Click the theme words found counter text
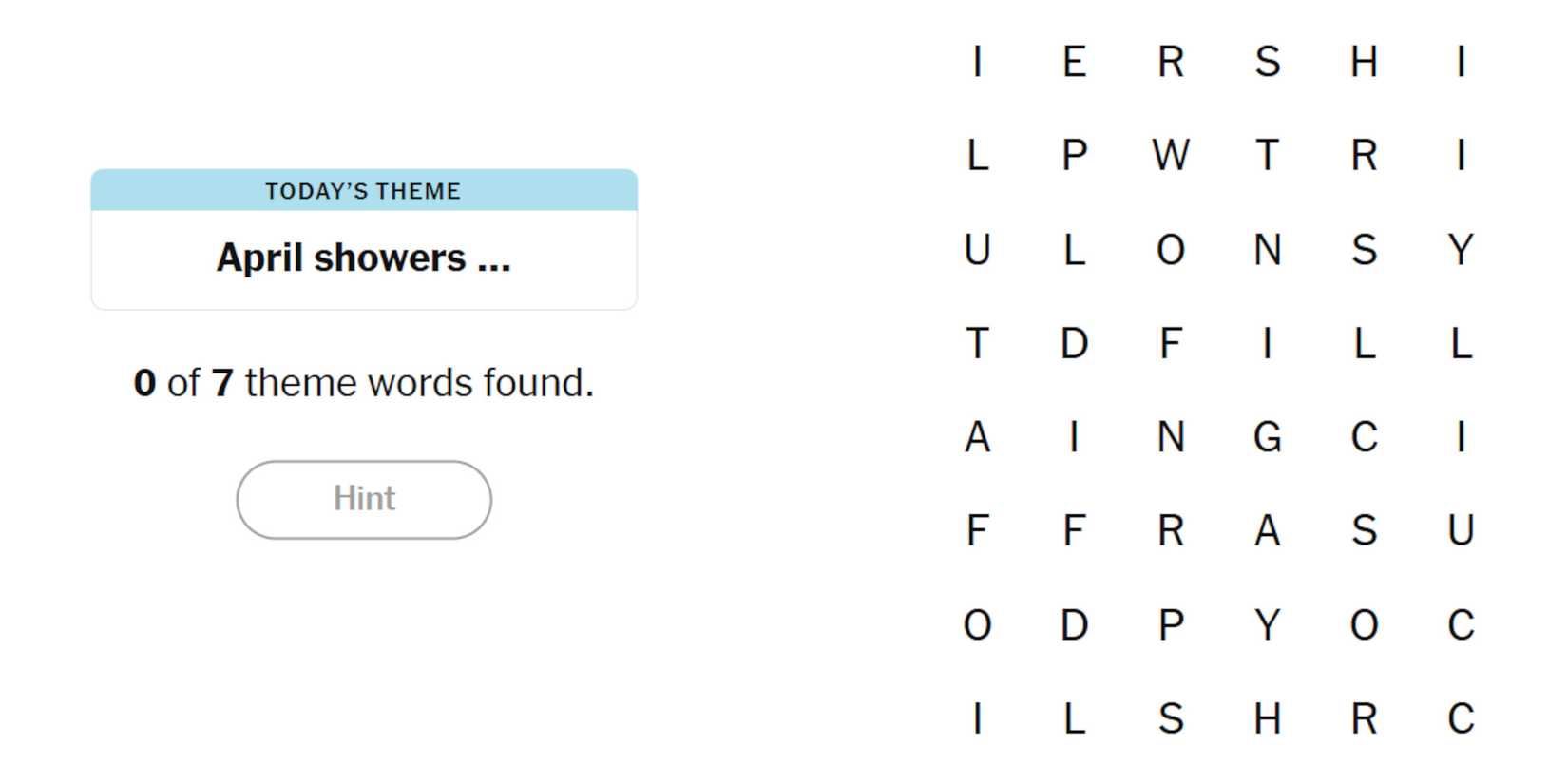The width and height of the screenshot is (1568, 784). pos(364,384)
